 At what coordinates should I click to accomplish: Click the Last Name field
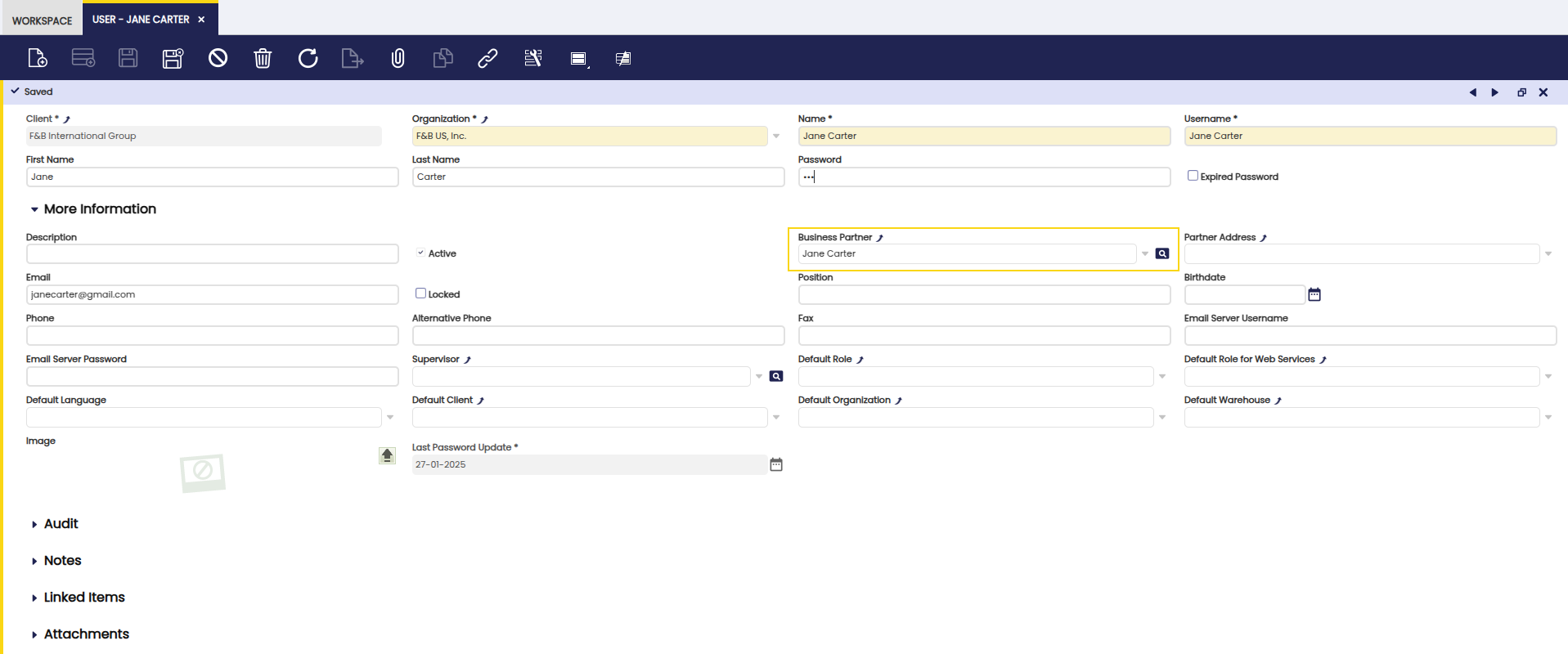click(x=598, y=177)
